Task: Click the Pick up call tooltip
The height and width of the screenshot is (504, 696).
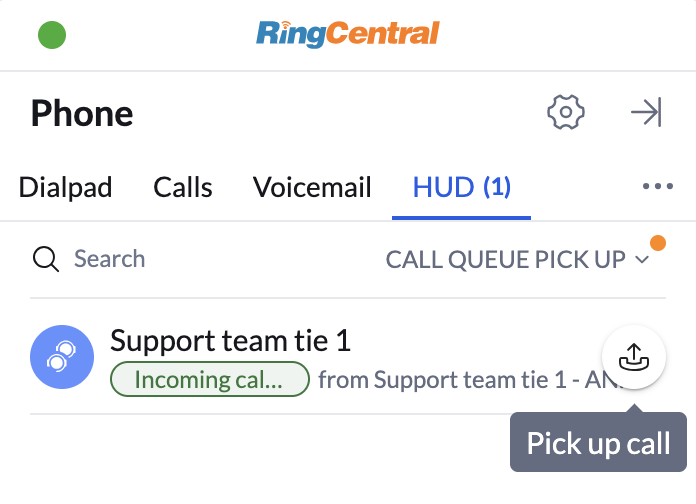Action: click(x=598, y=443)
